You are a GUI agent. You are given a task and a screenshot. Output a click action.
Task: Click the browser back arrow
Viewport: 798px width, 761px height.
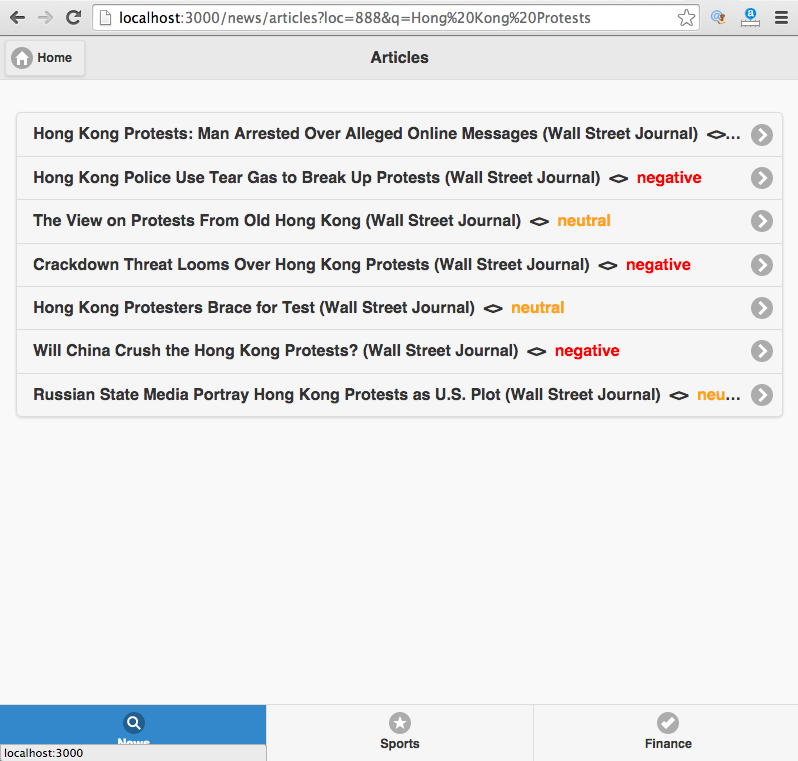pos(17,18)
